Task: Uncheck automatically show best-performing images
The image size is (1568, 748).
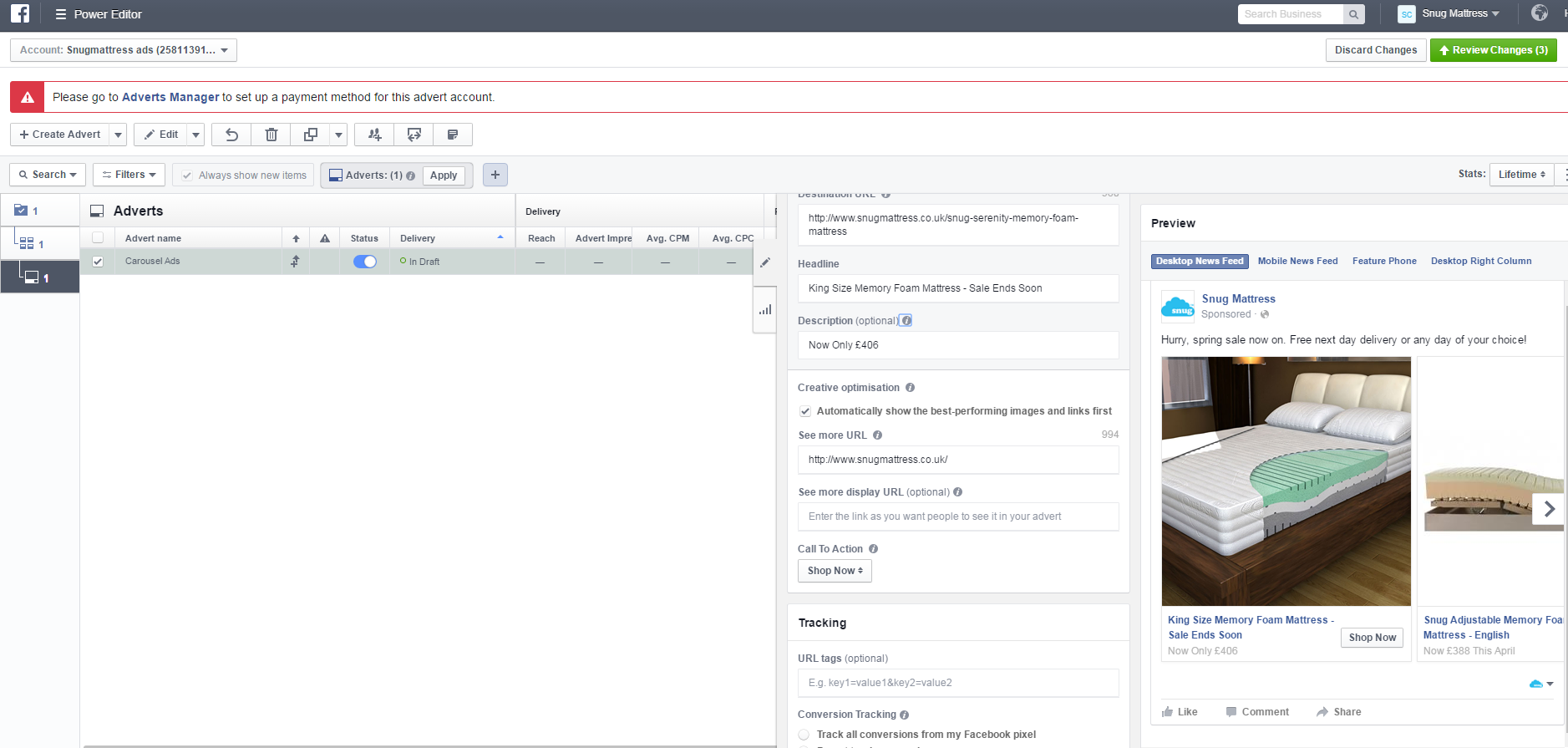Action: [805, 411]
